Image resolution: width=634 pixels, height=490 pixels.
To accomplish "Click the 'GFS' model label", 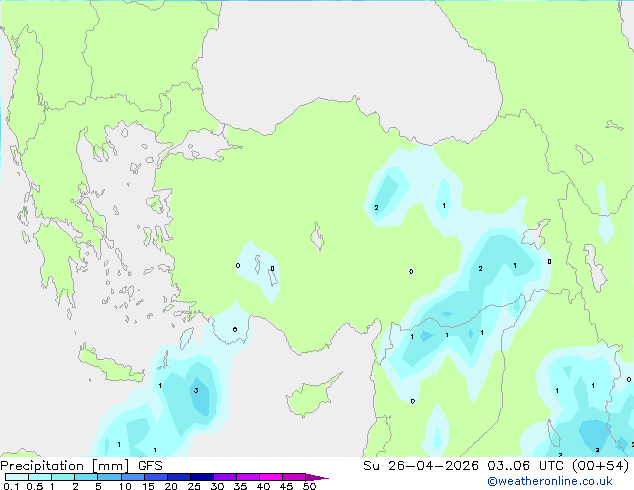I will (x=150, y=466).
